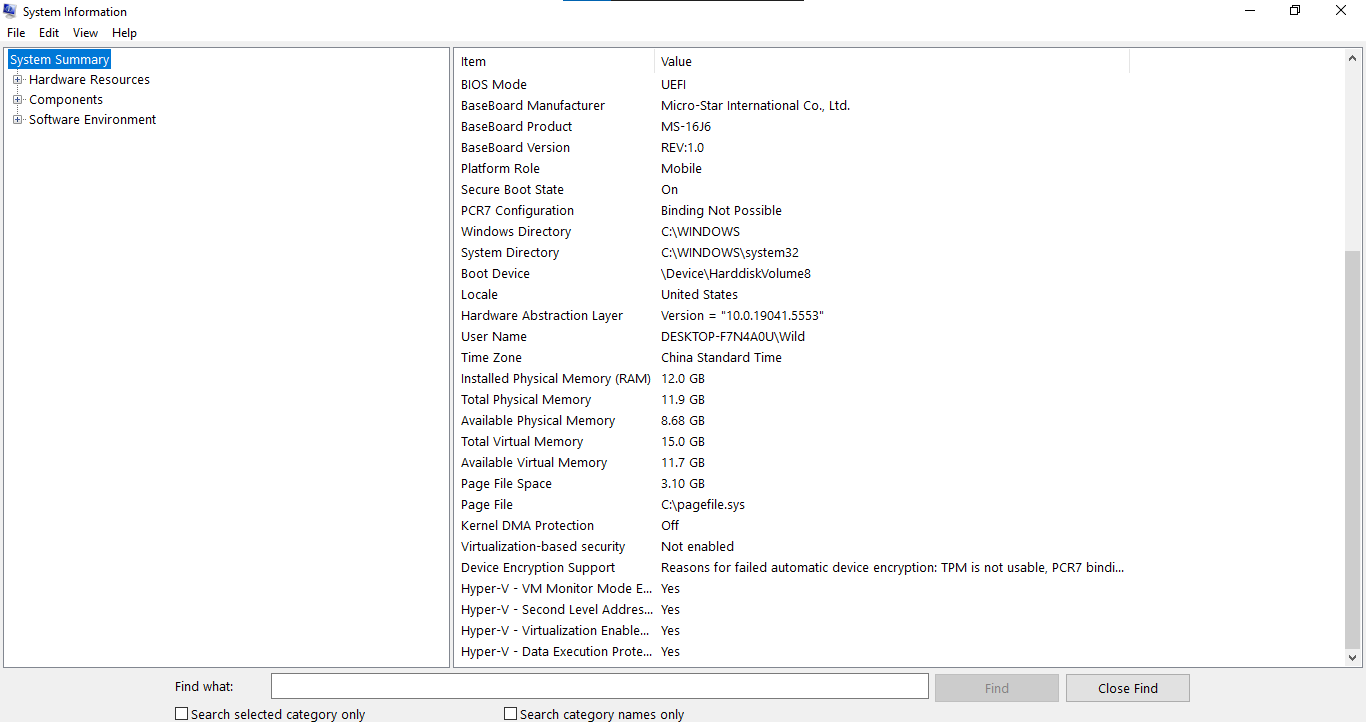Select the Secure Boot State row
1366x722 pixels.
tap(792, 190)
